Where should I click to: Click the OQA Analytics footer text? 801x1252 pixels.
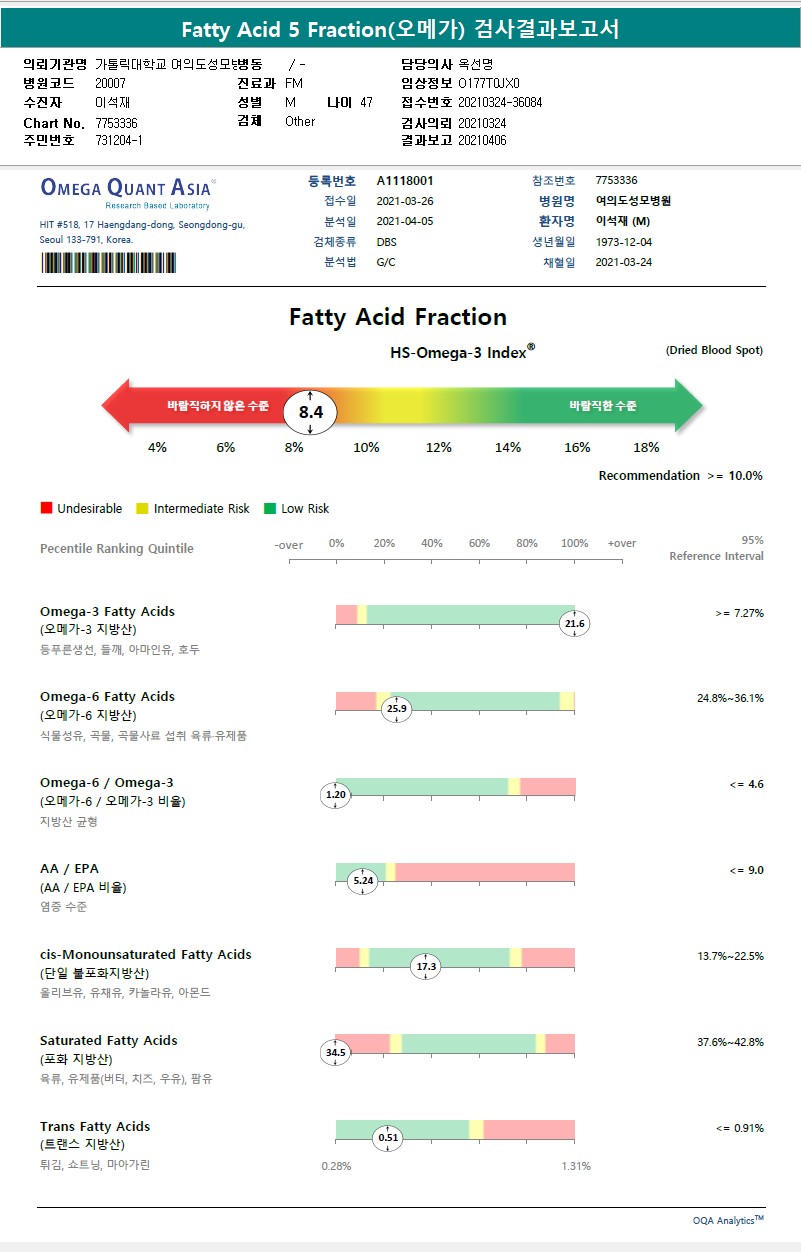pyautogui.click(x=728, y=1220)
